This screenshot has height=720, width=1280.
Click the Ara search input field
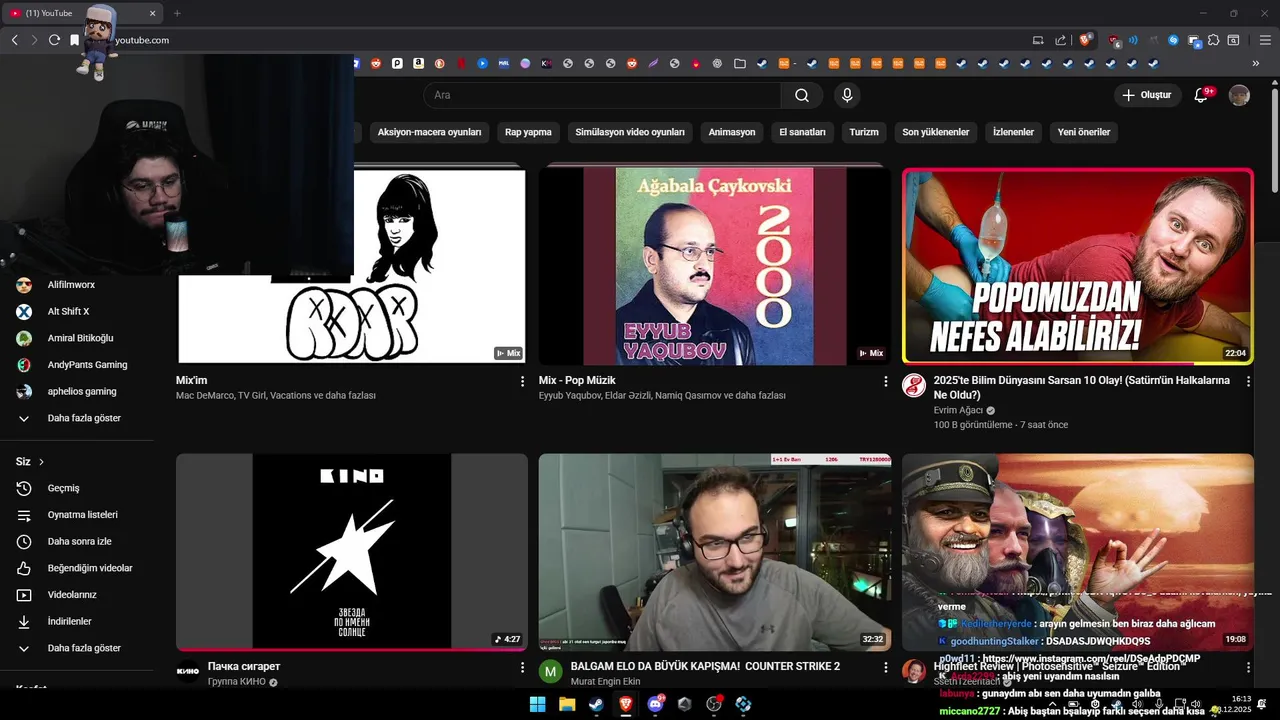coord(602,95)
